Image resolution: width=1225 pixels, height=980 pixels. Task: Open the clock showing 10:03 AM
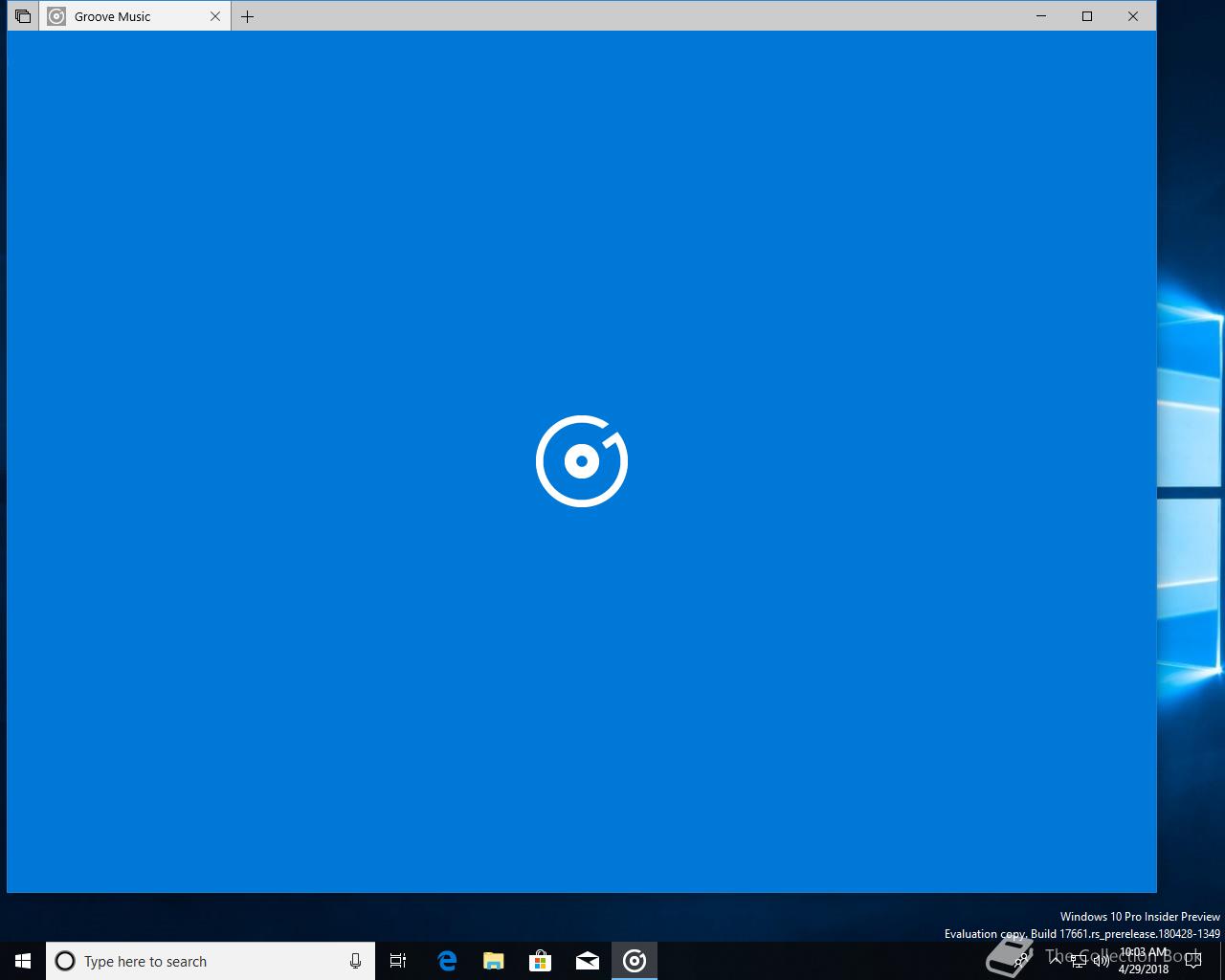(1144, 961)
